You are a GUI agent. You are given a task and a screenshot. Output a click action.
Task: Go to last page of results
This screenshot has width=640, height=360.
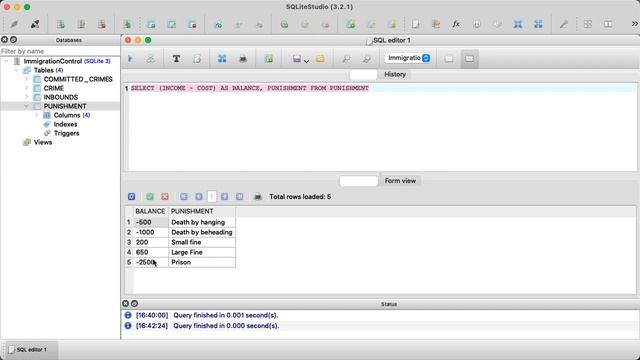pyautogui.click(x=240, y=197)
